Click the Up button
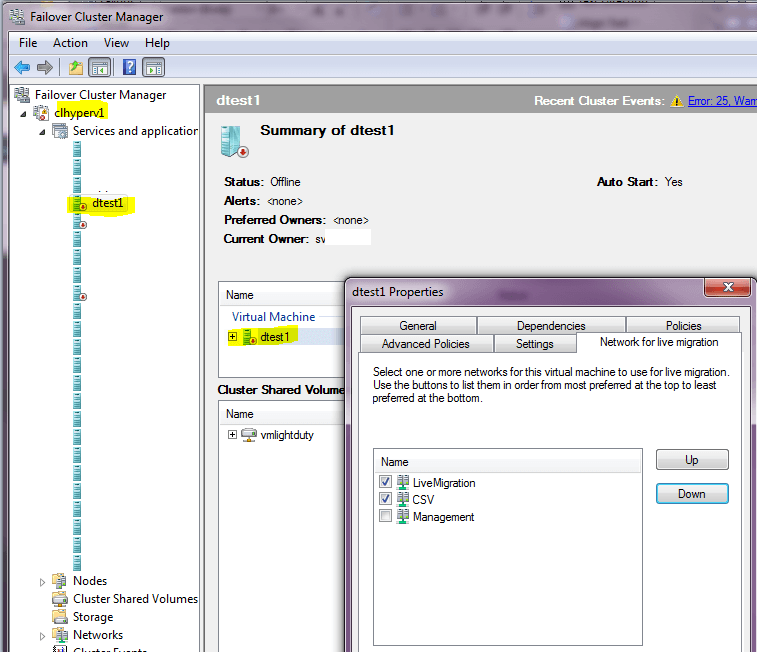The image size is (757, 652). [x=692, y=459]
